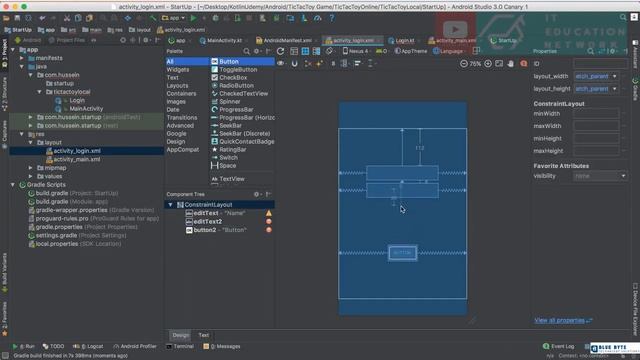This screenshot has width=640, height=360.
Task: Rotate screen orientation icon
Action: click(x=329, y=51)
